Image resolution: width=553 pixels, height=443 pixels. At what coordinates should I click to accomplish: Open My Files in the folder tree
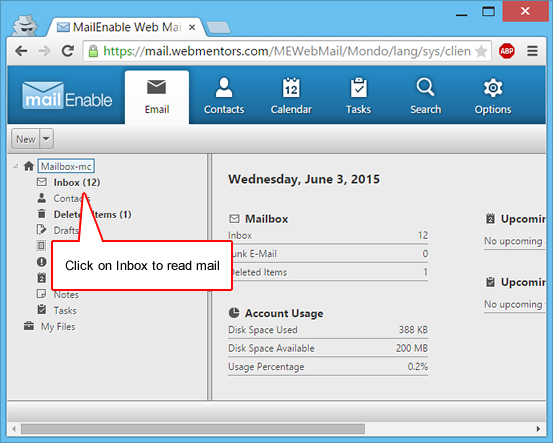pos(58,327)
